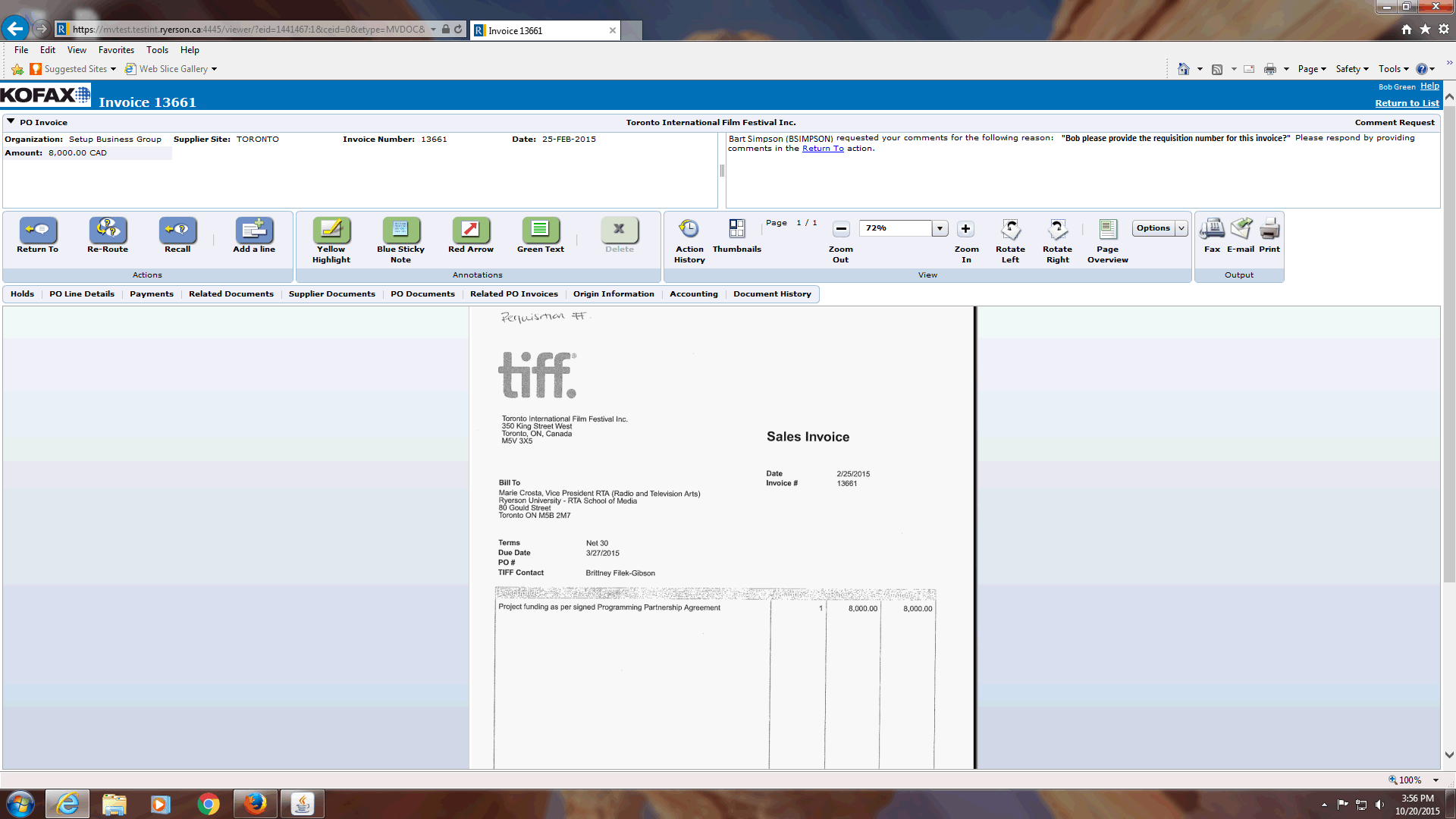This screenshot has height=819, width=1456.
Task: Add a Blue Sticky Note annotation
Action: tap(400, 230)
